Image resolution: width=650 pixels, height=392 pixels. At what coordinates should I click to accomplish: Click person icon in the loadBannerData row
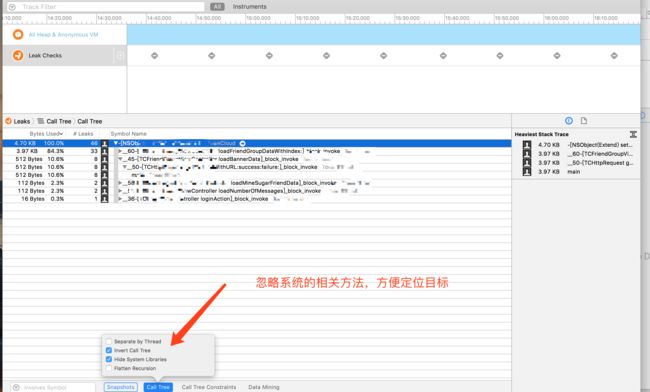point(104,159)
